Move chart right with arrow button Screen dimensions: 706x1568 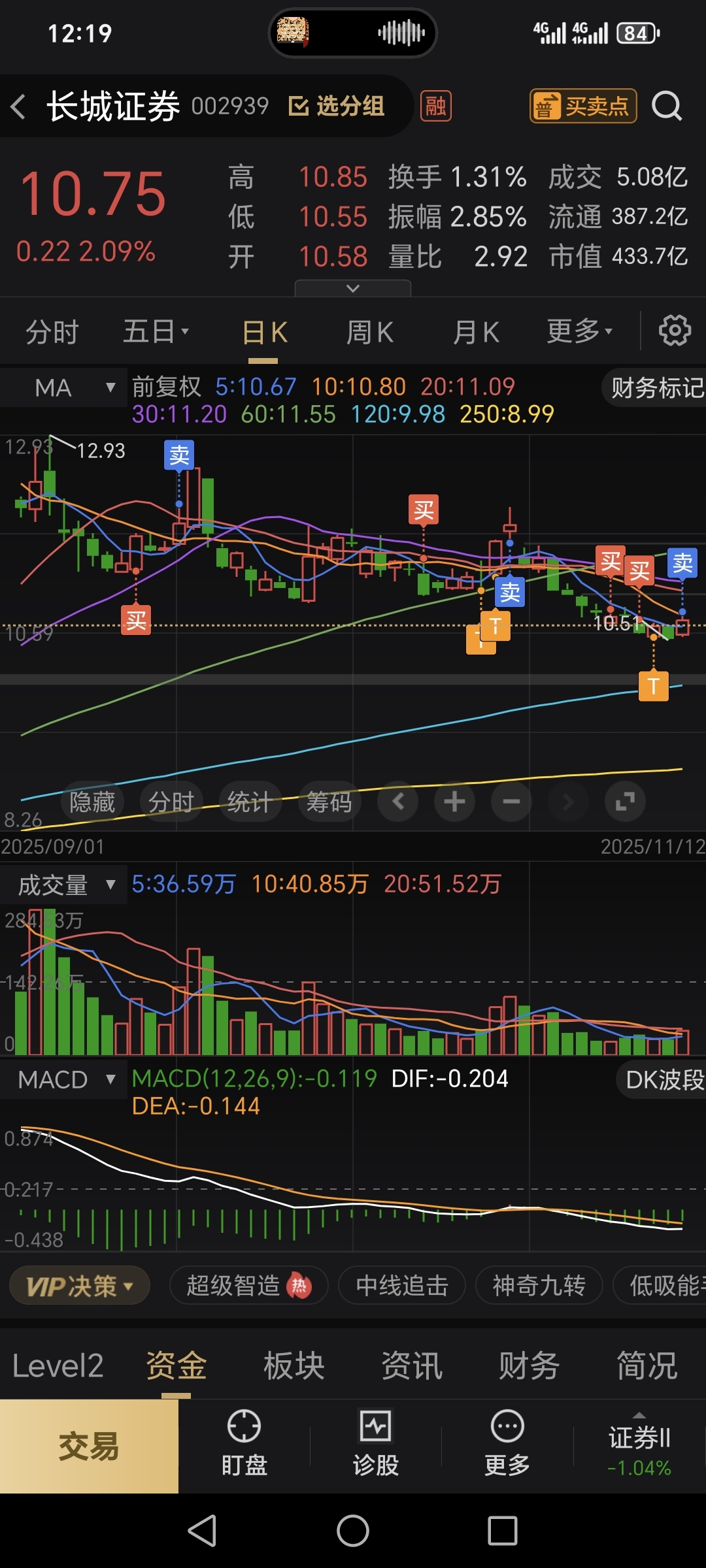pos(568,801)
